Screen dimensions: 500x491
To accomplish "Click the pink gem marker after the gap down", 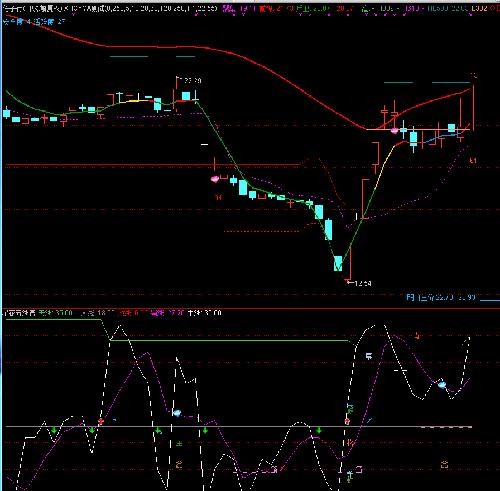I will click(215, 179).
